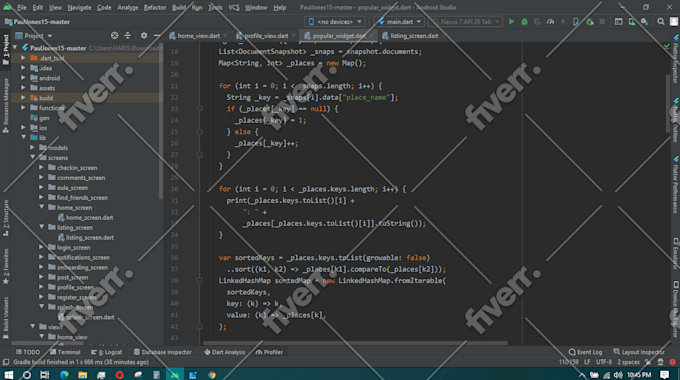Image resolution: width=680 pixels, height=380 pixels.
Task: Open the Event Log
Action: [585, 352]
